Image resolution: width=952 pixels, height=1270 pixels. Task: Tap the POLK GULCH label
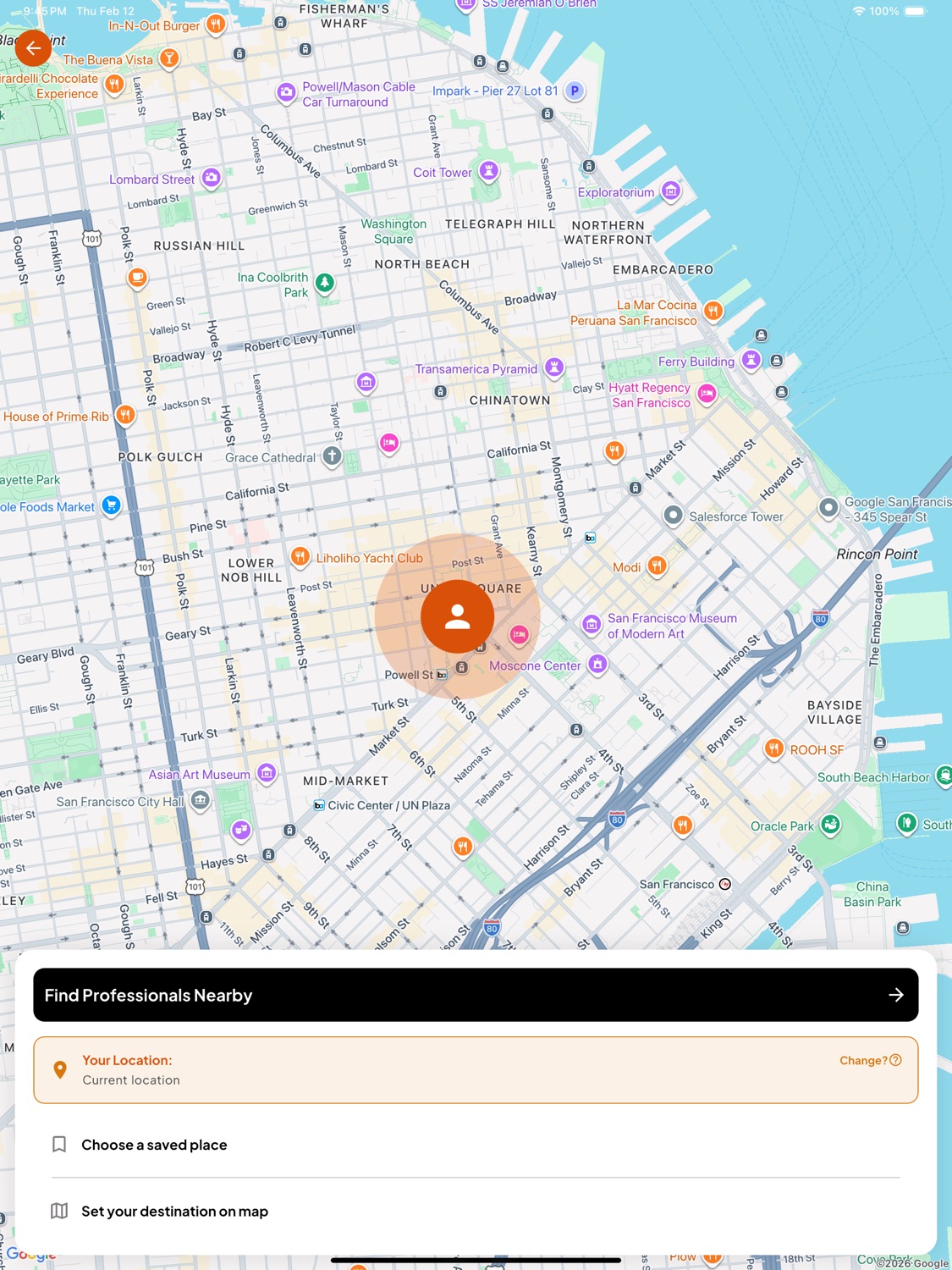(160, 456)
